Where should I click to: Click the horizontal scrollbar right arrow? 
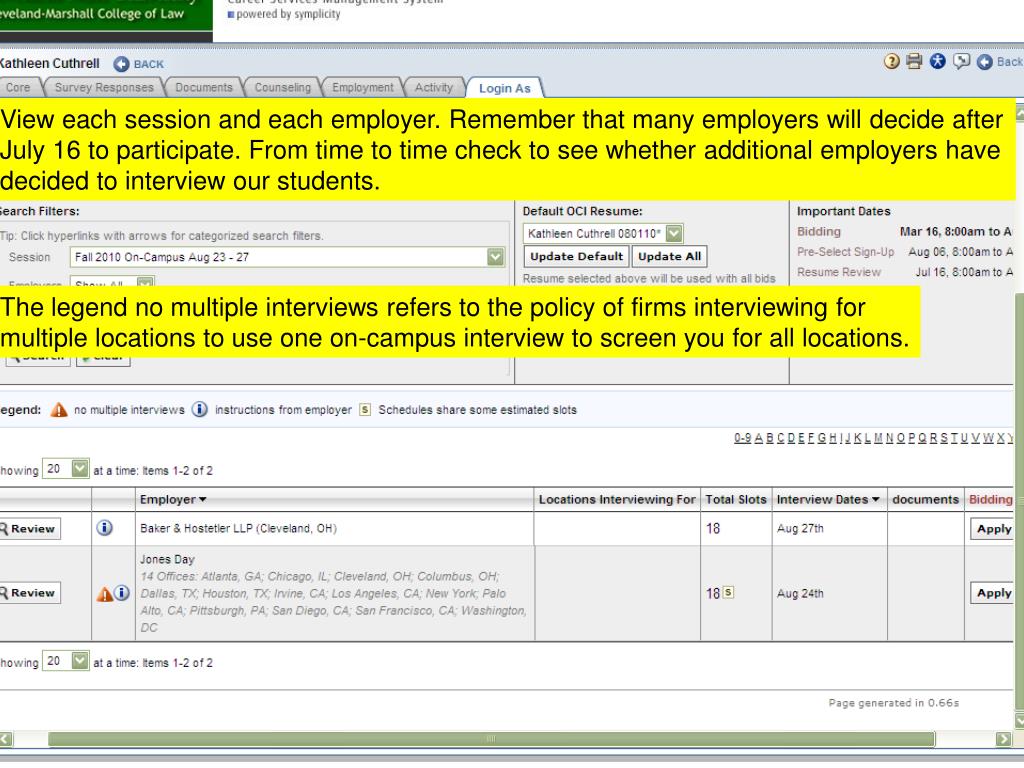(1003, 739)
